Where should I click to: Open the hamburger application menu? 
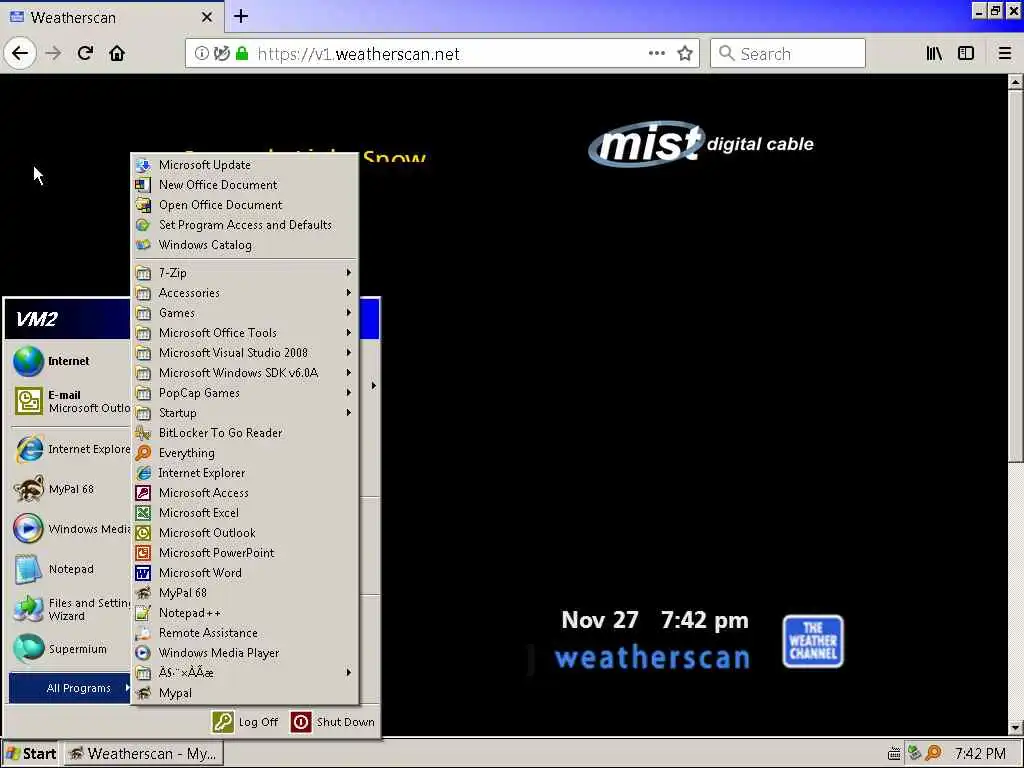(1004, 53)
